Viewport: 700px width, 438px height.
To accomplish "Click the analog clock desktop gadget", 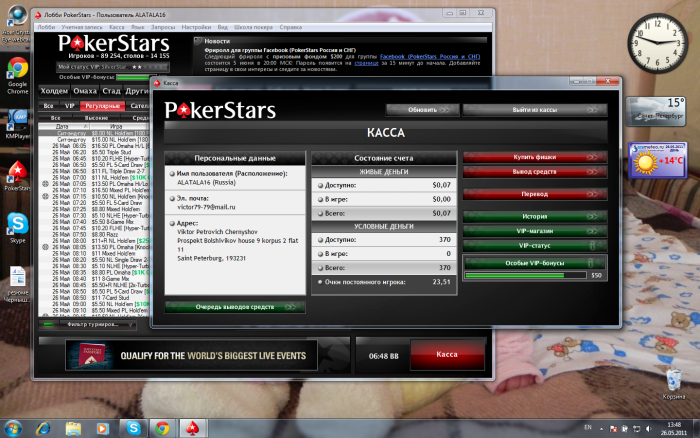I will pyautogui.click(x=658, y=43).
